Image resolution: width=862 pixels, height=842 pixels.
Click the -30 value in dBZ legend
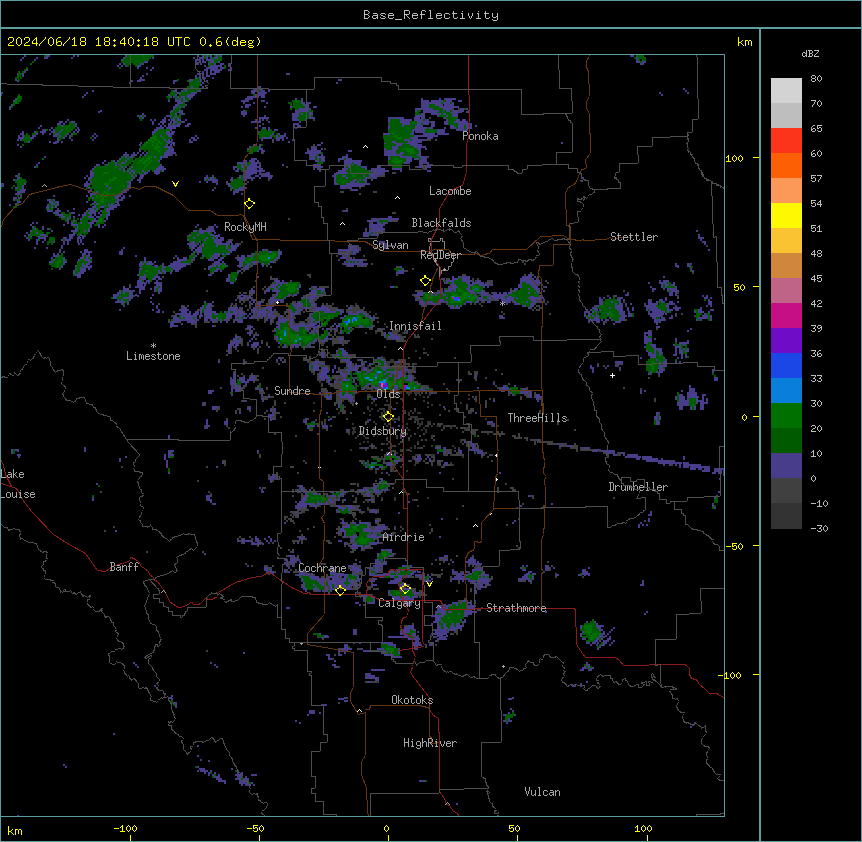[819, 528]
